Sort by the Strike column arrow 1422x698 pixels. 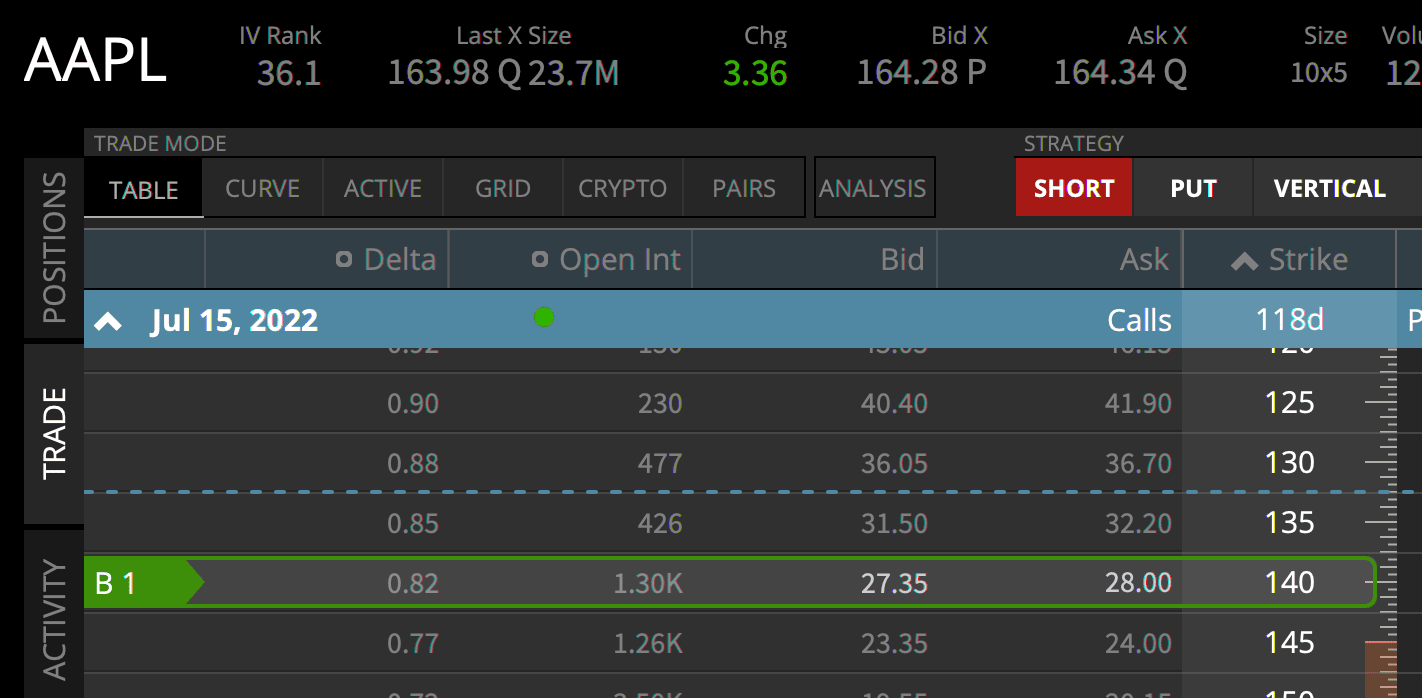(1244, 261)
